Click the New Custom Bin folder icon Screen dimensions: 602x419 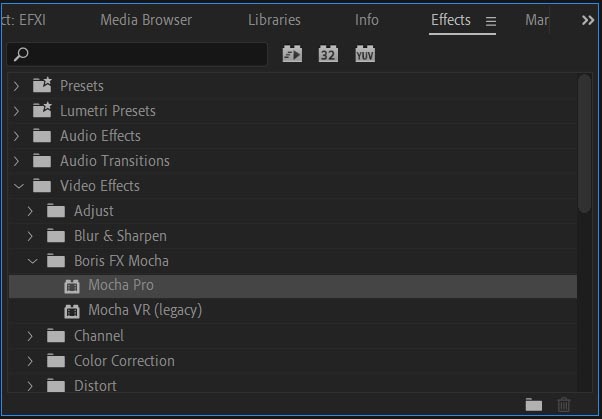pos(534,404)
